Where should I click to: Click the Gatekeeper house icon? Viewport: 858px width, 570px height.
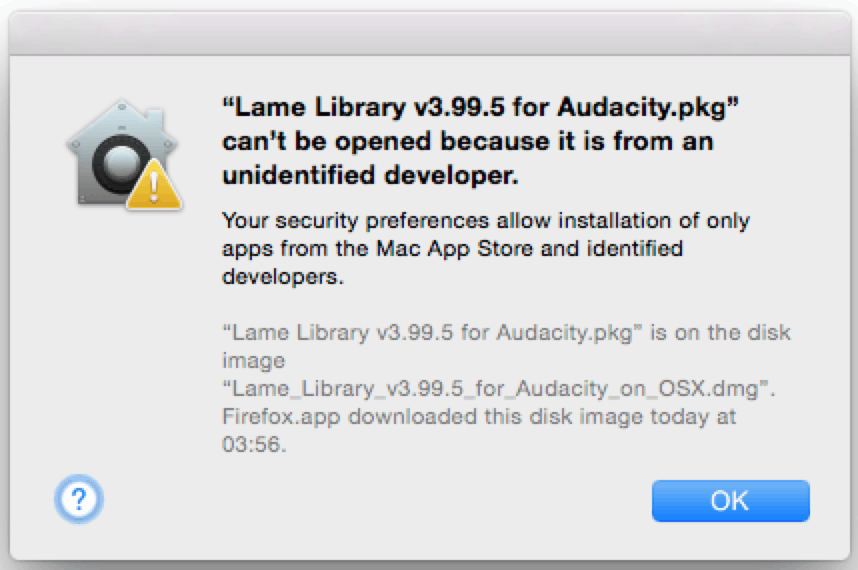(x=124, y=155)
